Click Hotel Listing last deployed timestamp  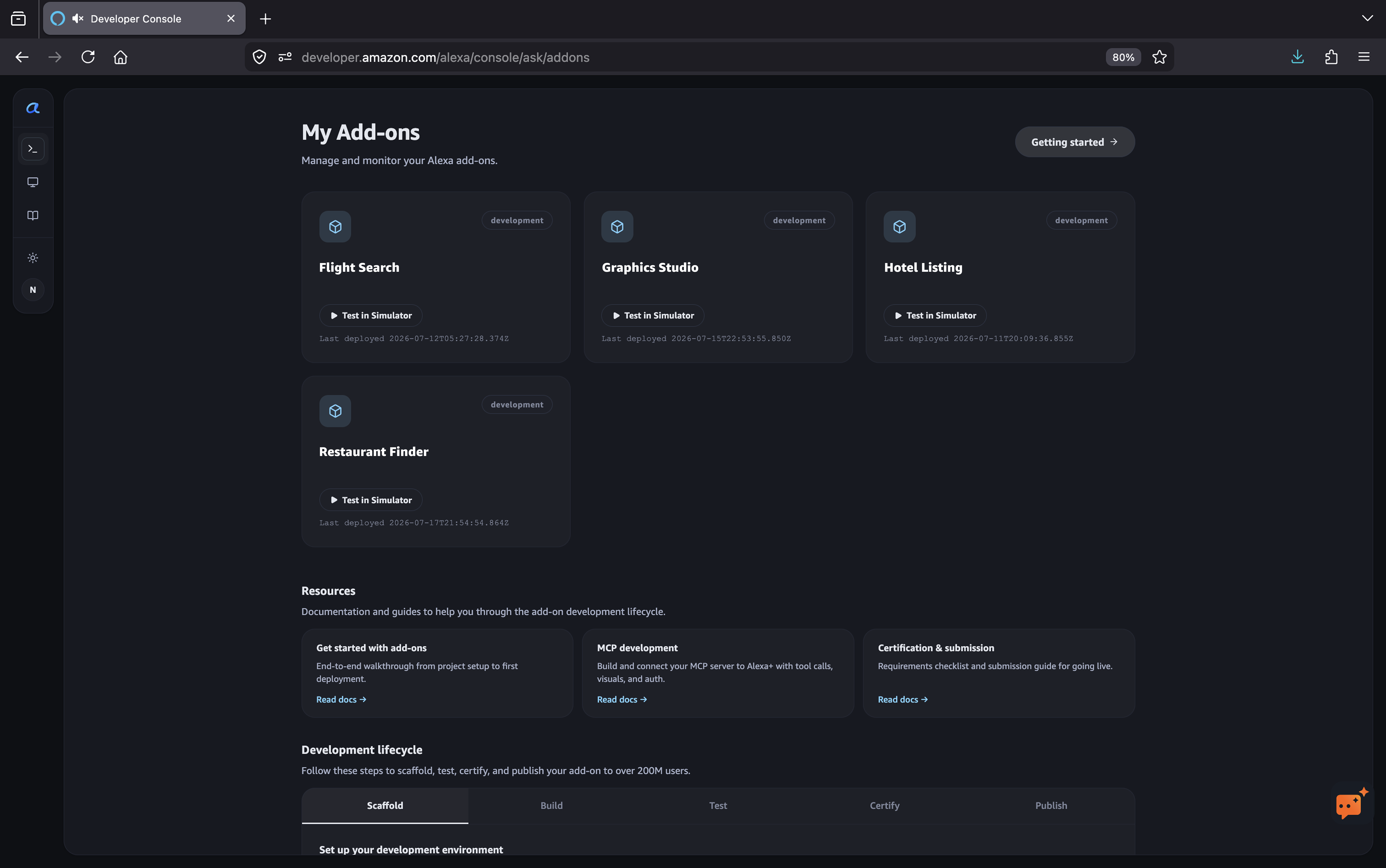point(978,339)
